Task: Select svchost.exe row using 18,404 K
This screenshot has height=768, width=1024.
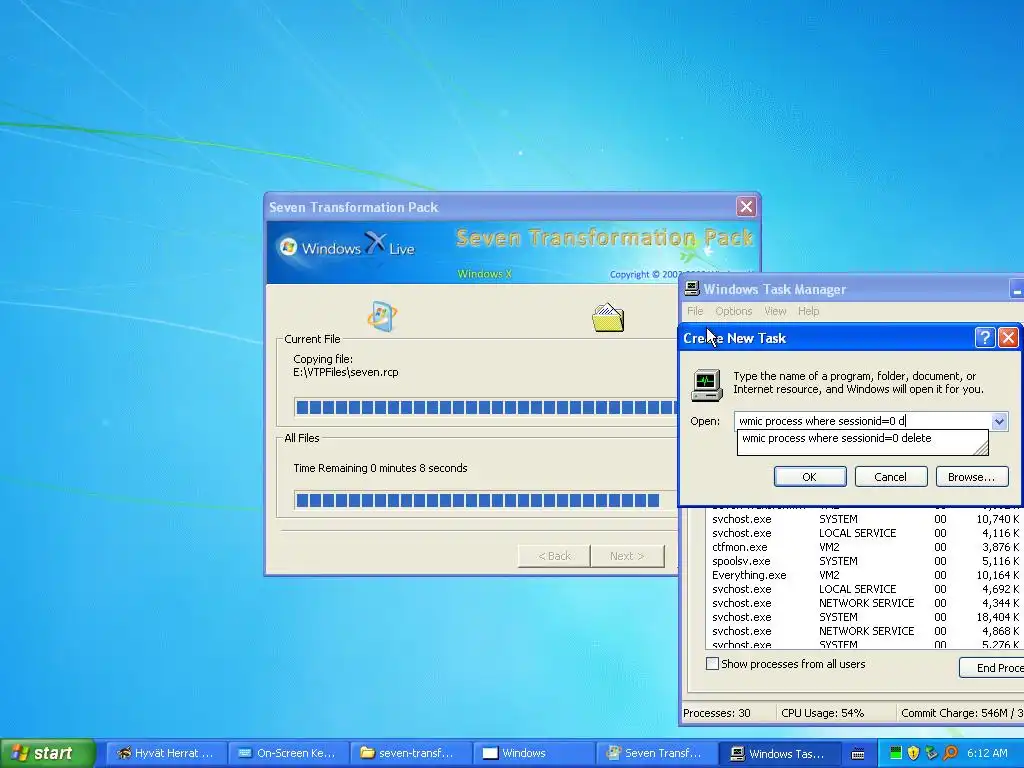Action: coord(865,617)
